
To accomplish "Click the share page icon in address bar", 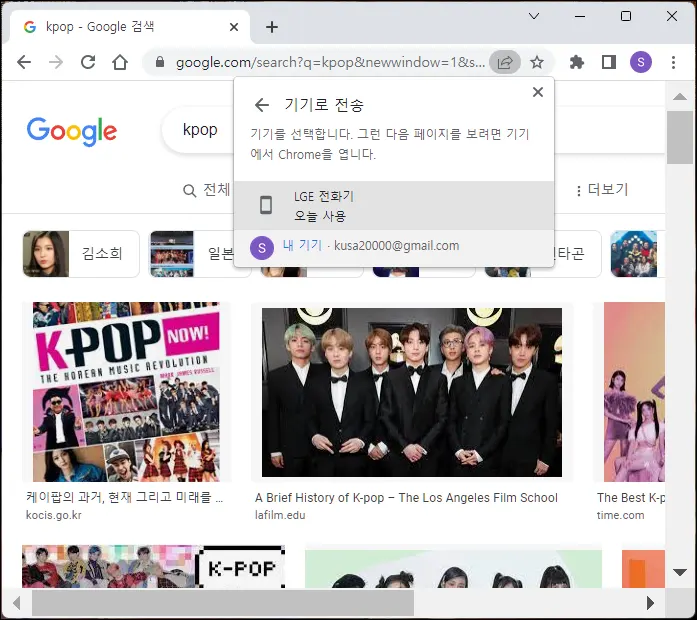I will 505,62.
